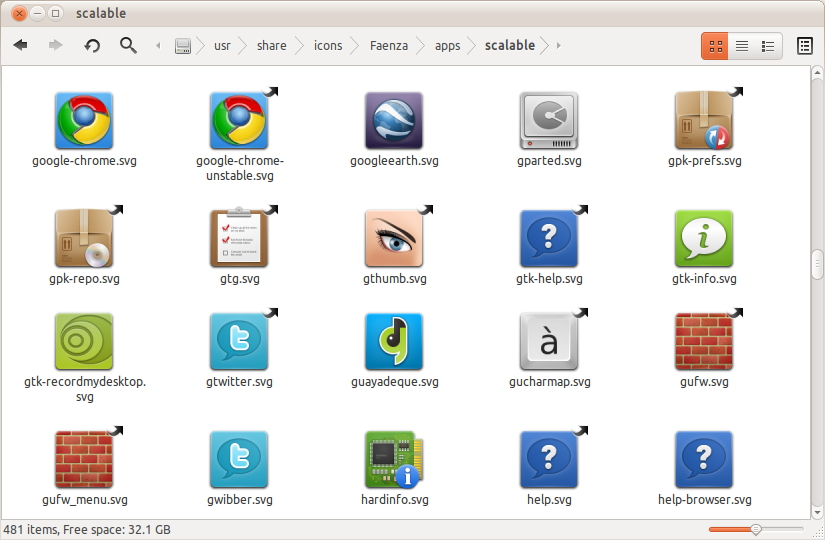The width and height of the screenshot is (825, 540).
Task: Select the gthumb.svg eye icon
Action: coord(394,239)
